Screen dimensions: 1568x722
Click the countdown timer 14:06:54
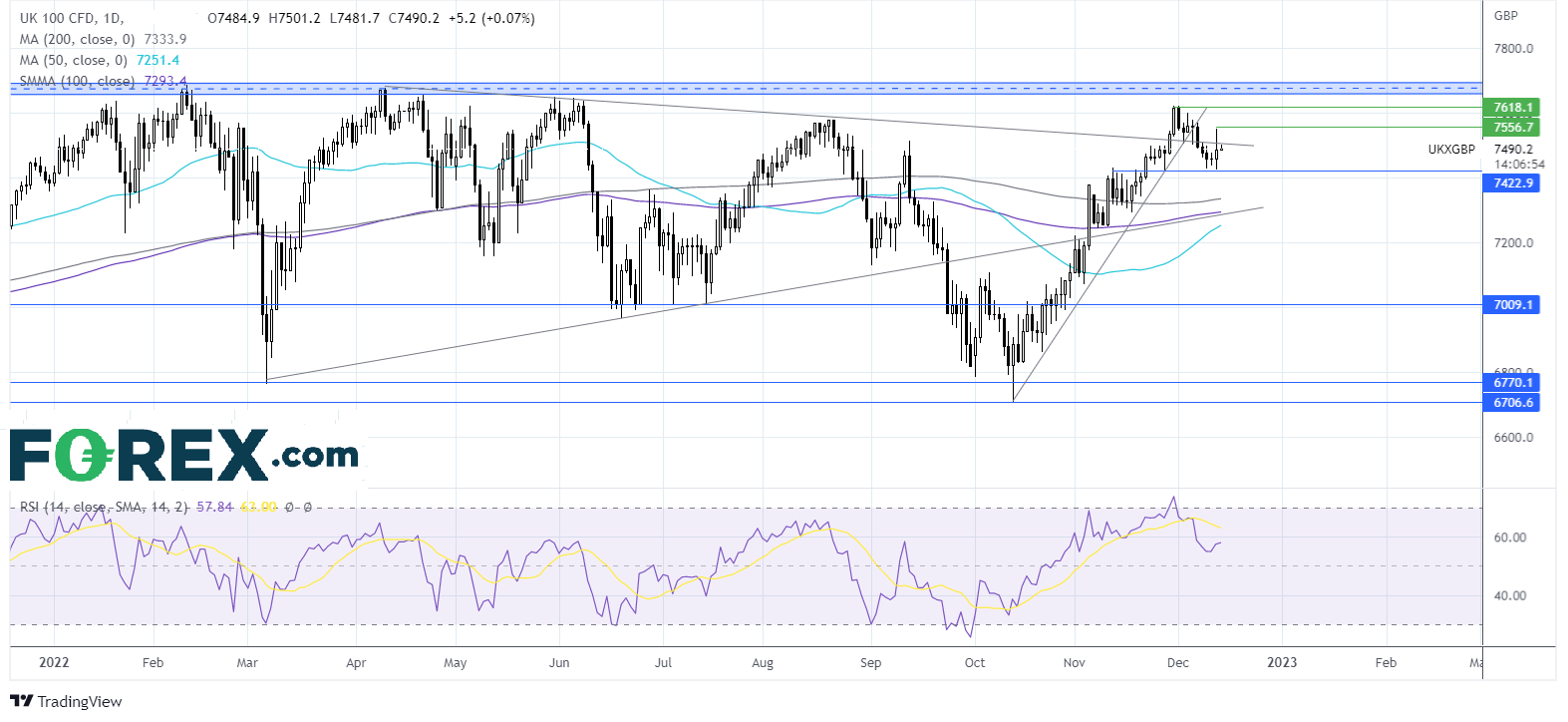tap(1519, 165)
